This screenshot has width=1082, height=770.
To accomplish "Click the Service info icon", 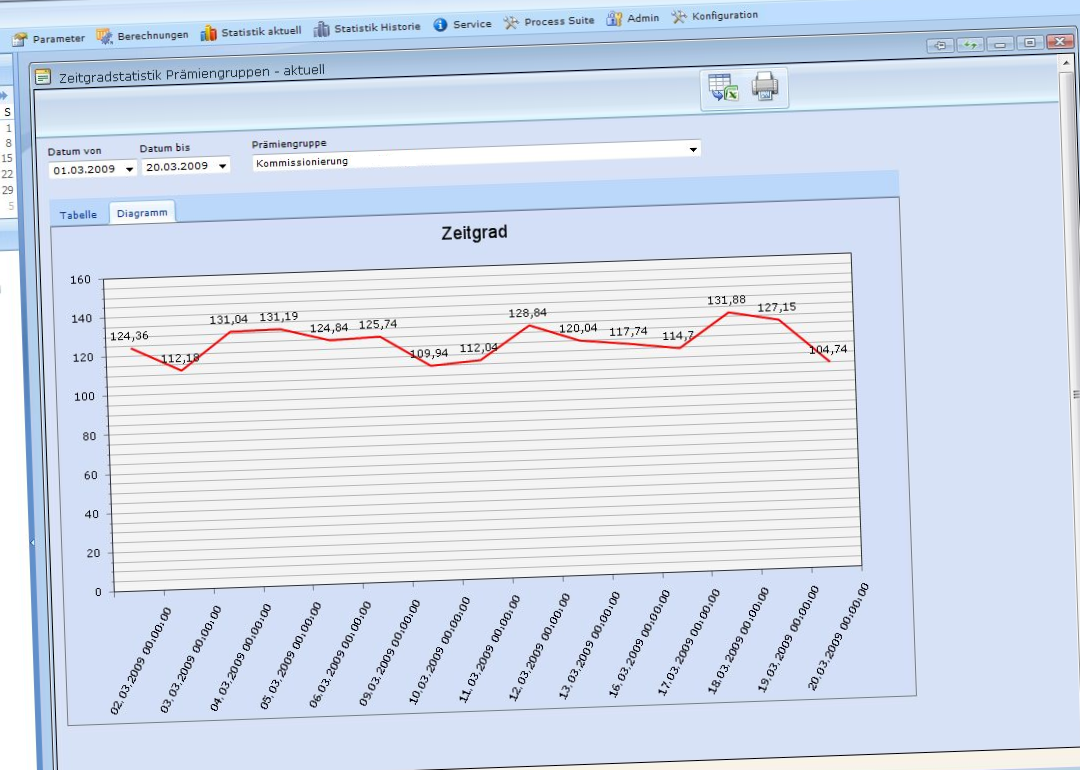I will coord(440,25).
